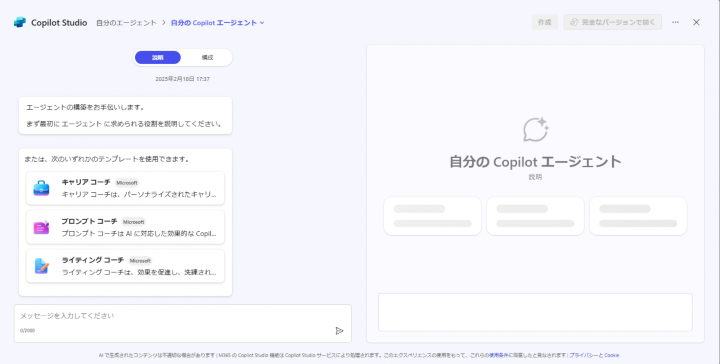Click the Microsoft badge beside プロンプト コーチ
The image size is (720, 364).
[134, 222]
